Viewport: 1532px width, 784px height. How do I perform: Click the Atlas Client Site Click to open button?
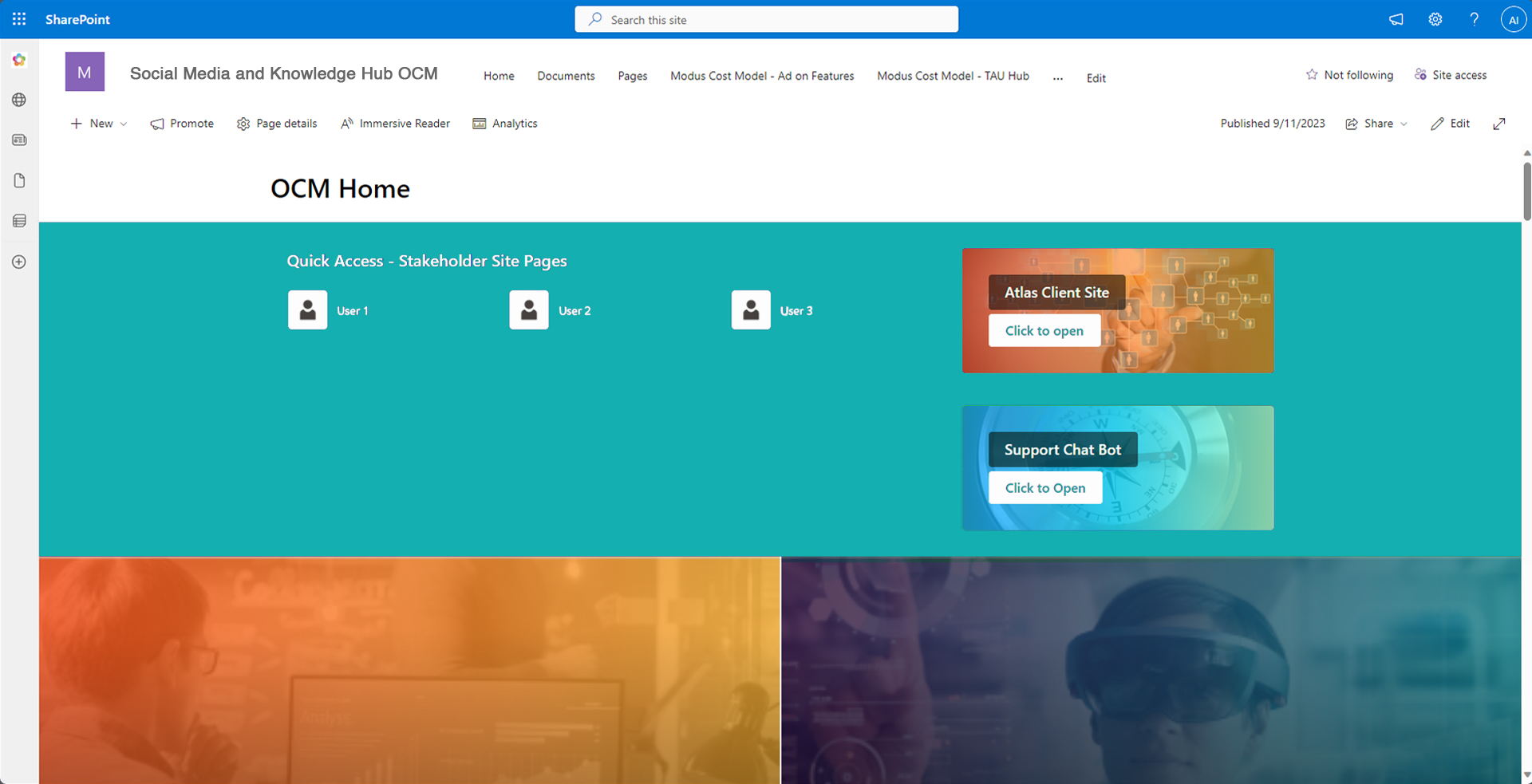pyautogui.click(x=1044, y=331)
